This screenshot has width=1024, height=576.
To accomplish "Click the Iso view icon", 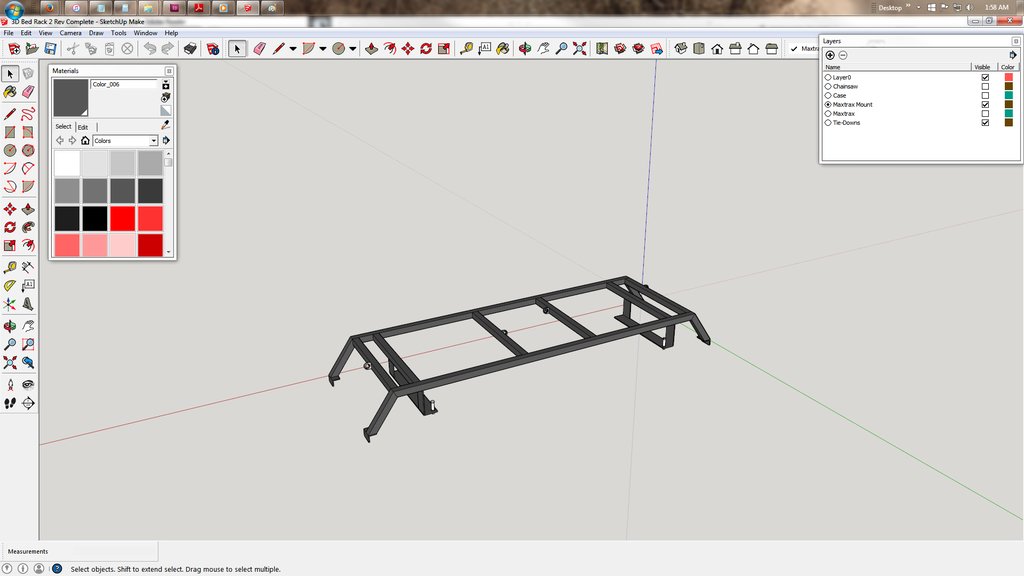I will click(x=680, y=48).
